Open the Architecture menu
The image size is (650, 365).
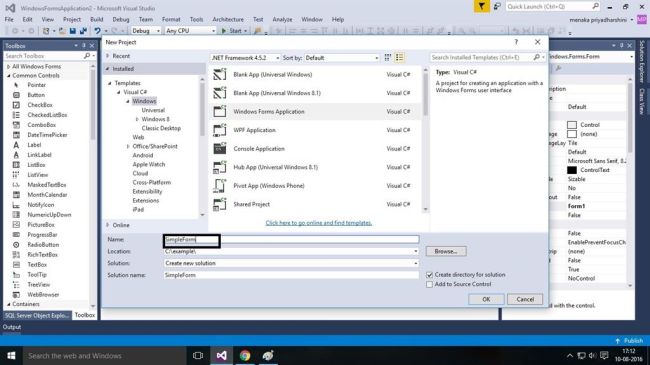(228, 19)
